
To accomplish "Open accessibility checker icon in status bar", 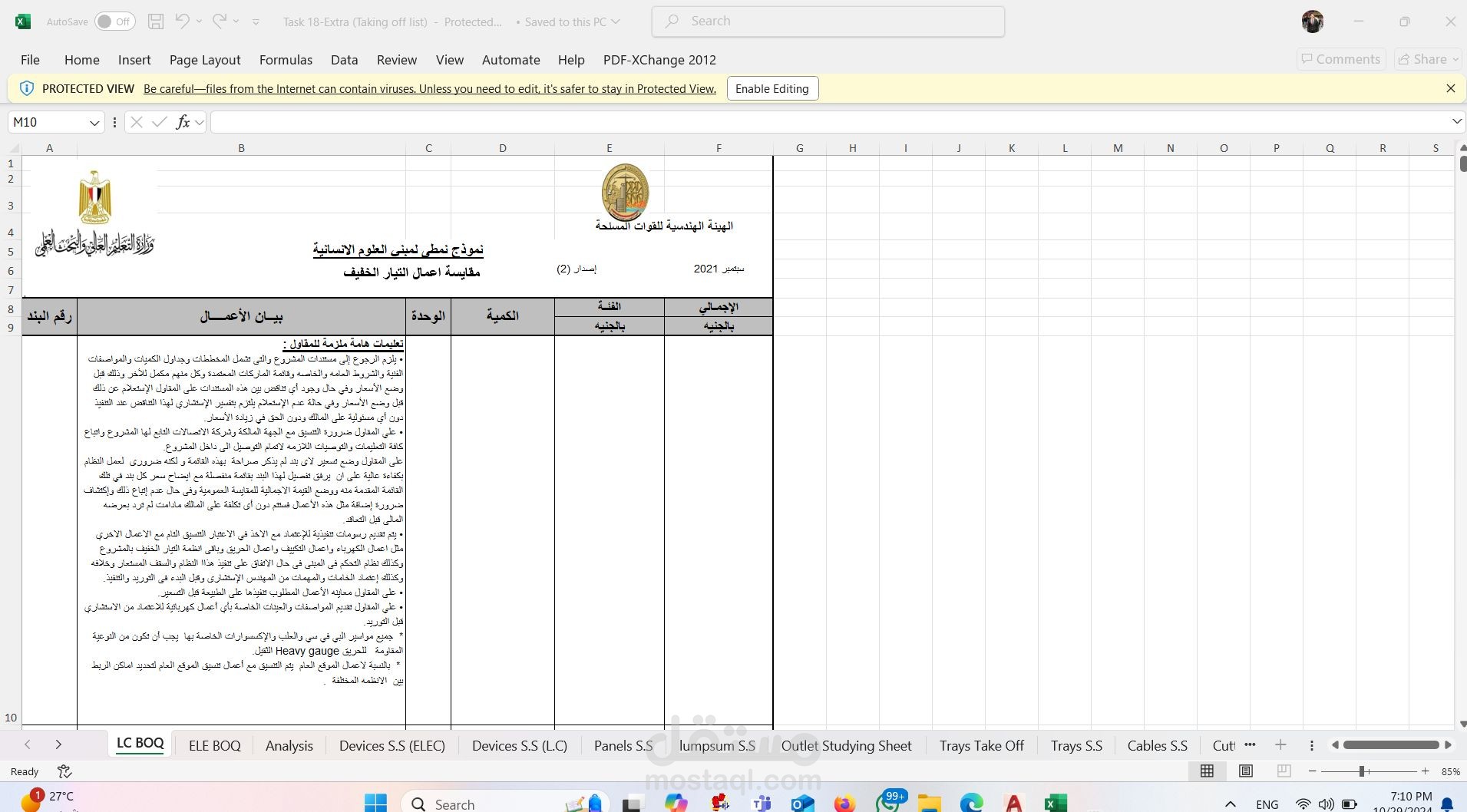I will click(x=64, y=771).
